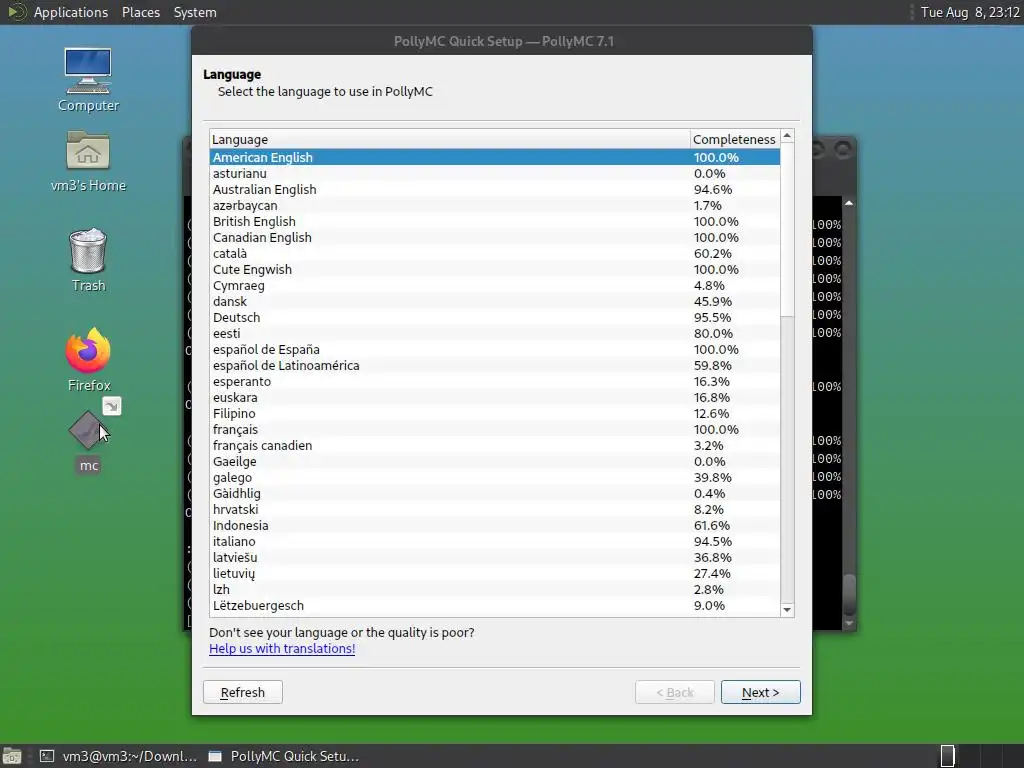Click the workspace switcher box in bottom panel
Image resolution: width=1024 pixels, height=768 pixels.
coord(948,756)
